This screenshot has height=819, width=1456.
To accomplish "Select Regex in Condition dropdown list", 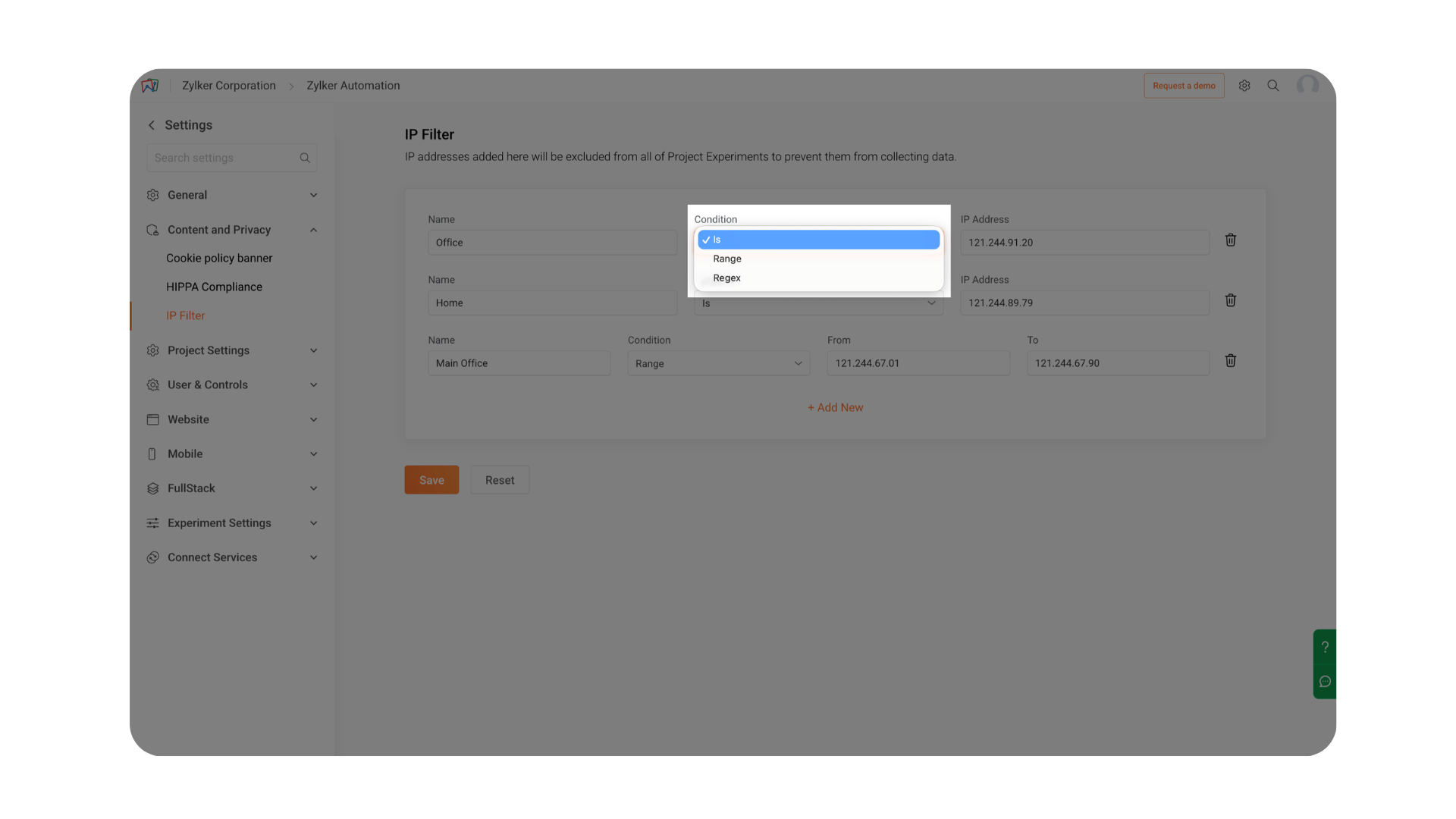I will pos(726,278).
